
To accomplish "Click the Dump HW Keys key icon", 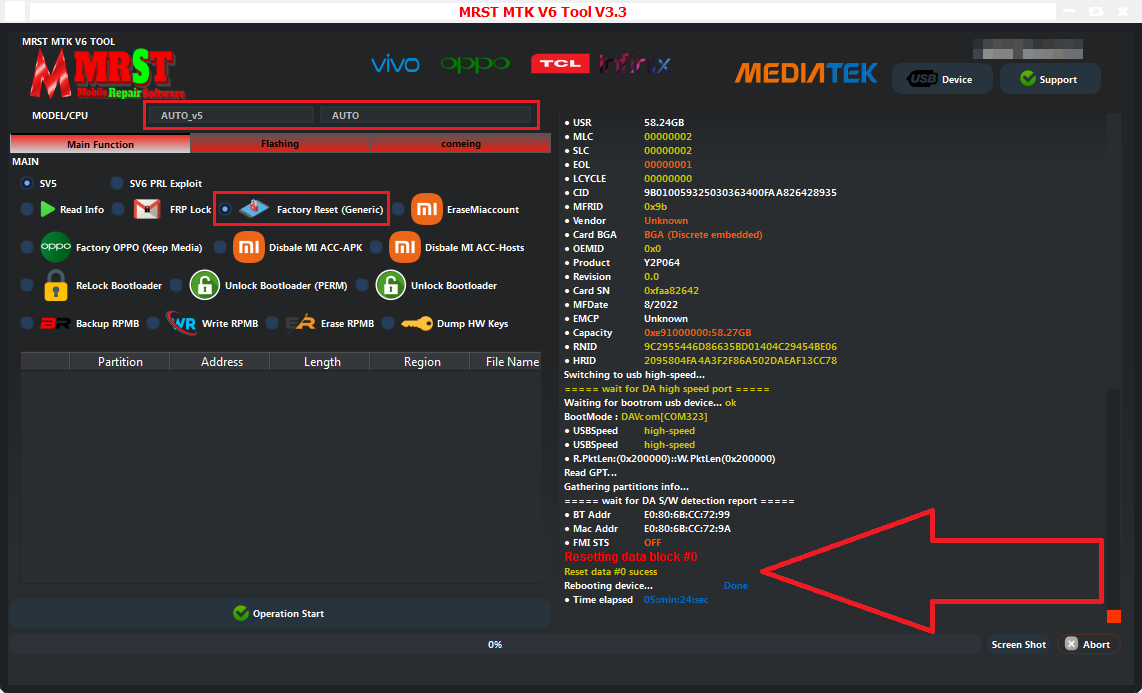I will click(417, 323).
